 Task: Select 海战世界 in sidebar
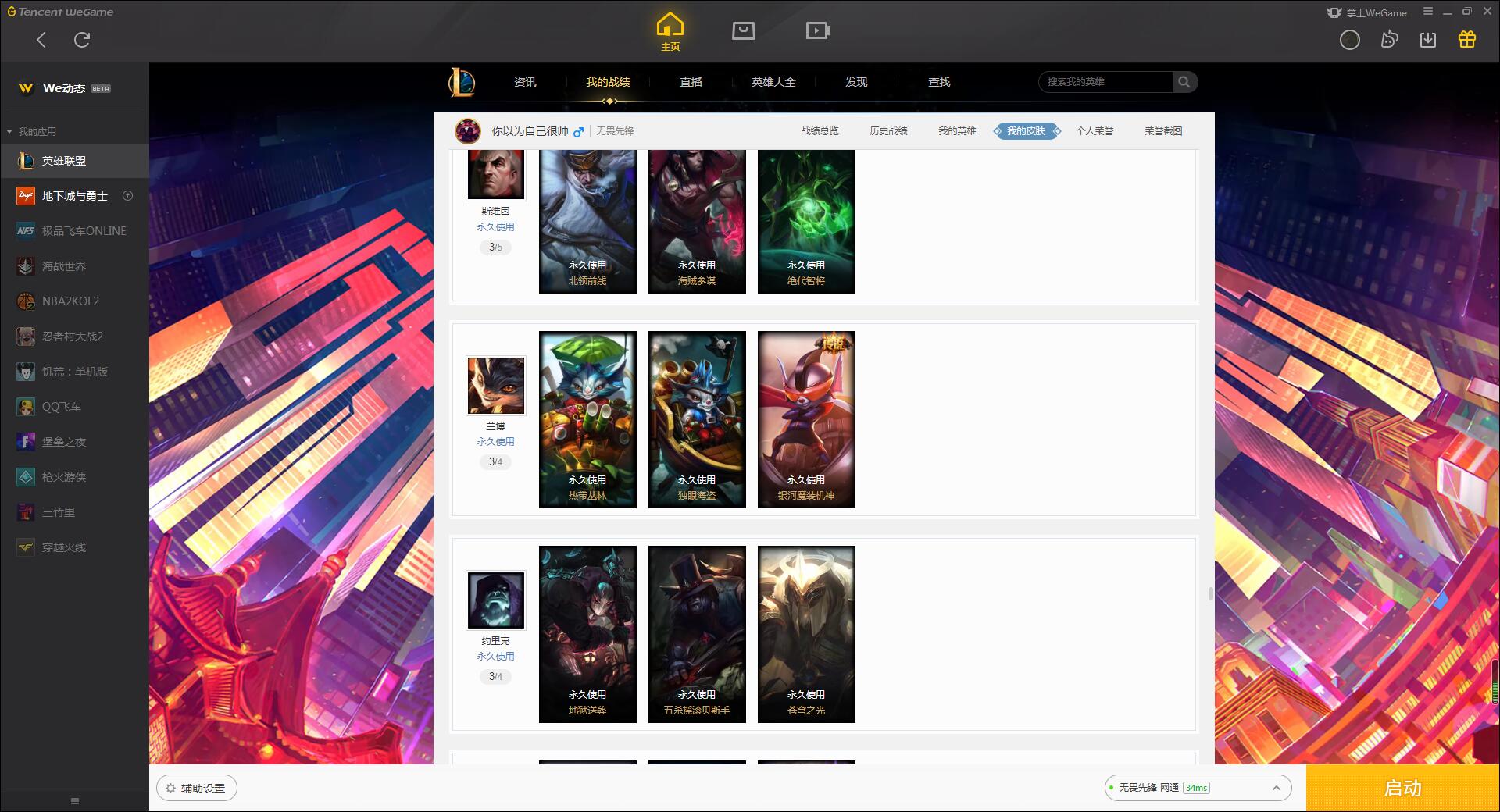pos(74,266)
